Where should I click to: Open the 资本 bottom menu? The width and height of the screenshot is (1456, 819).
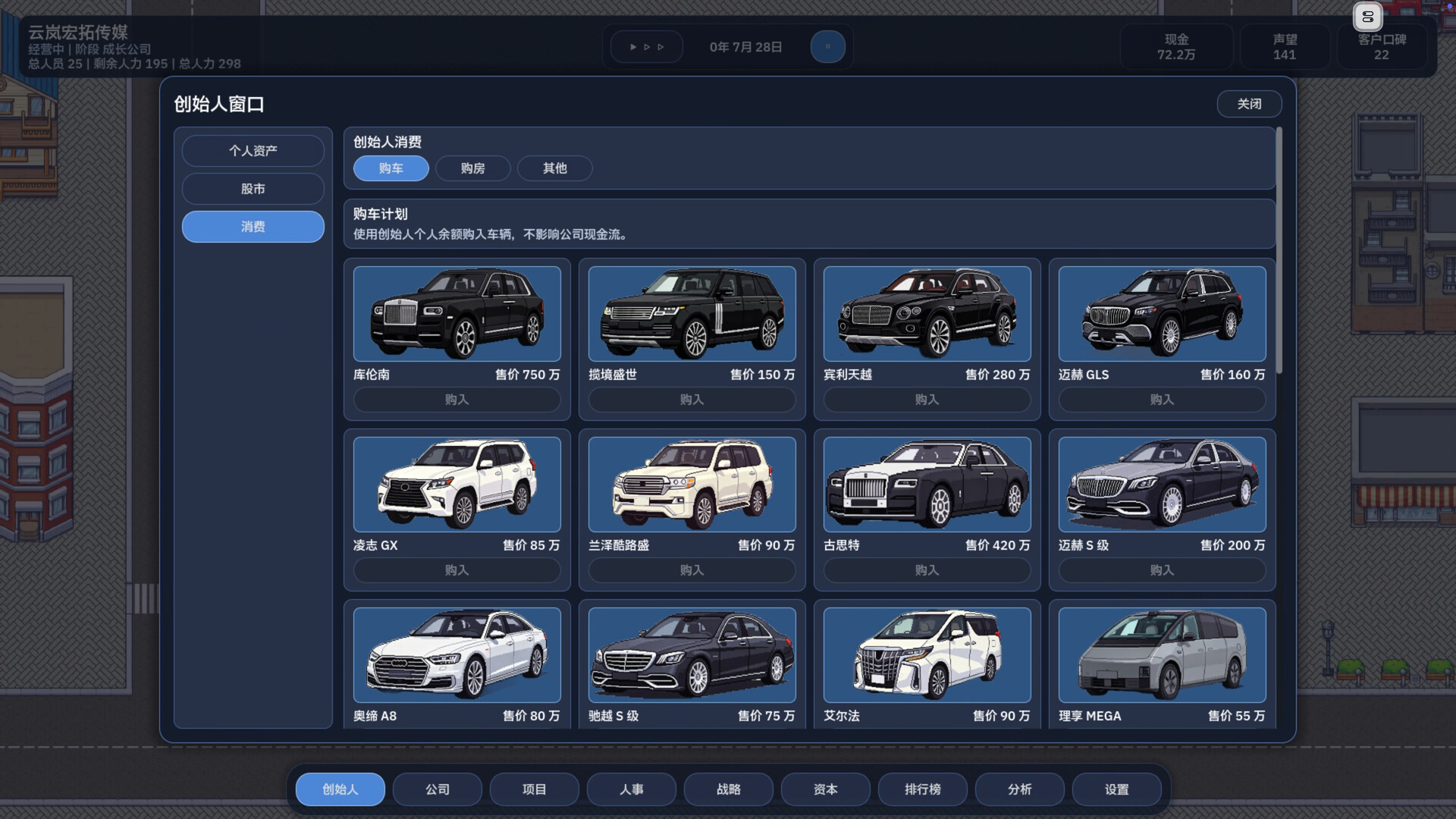tap(826, 789)
